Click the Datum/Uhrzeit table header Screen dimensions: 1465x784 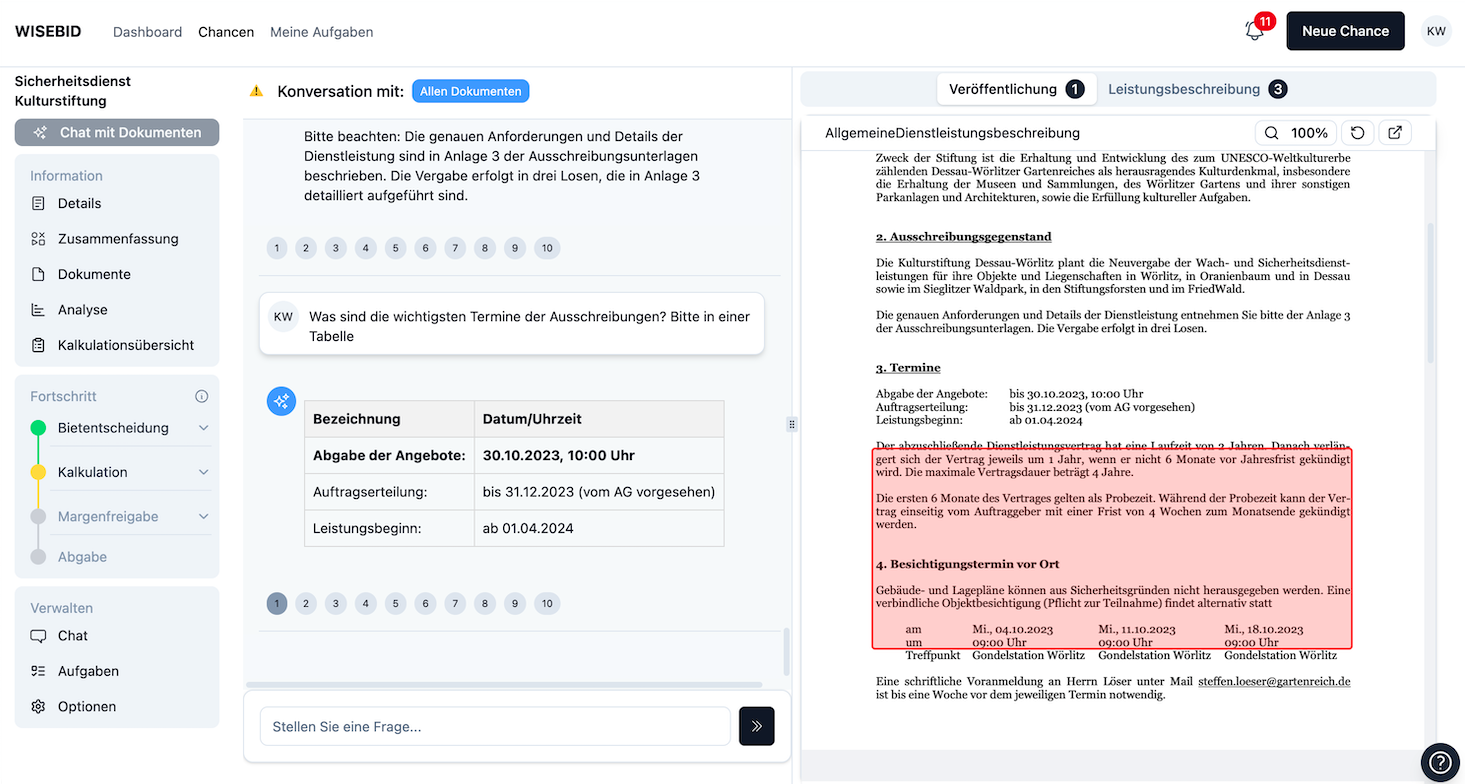(x=599, y=419)
